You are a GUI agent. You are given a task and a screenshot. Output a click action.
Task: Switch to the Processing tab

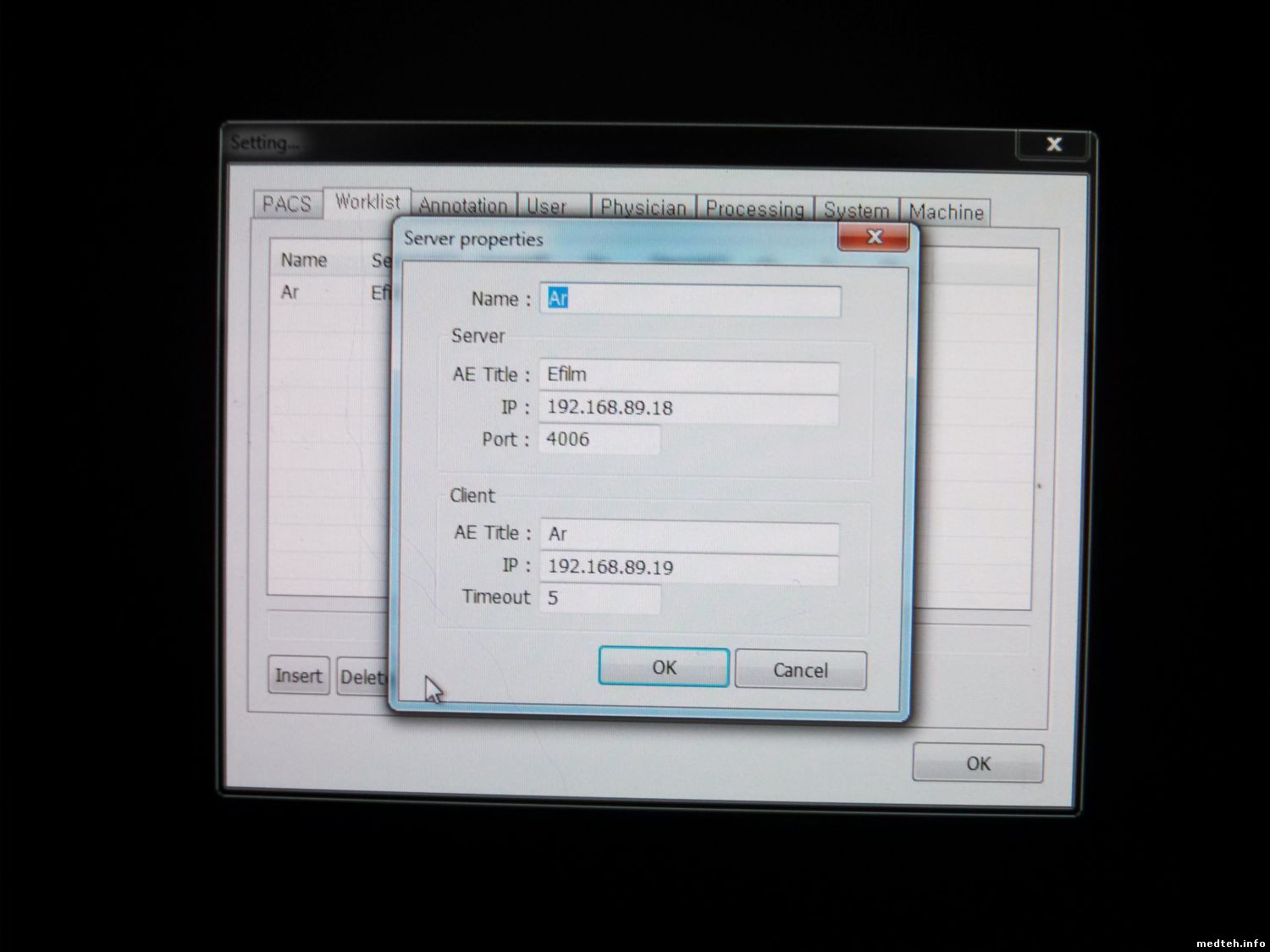[754, 209]
